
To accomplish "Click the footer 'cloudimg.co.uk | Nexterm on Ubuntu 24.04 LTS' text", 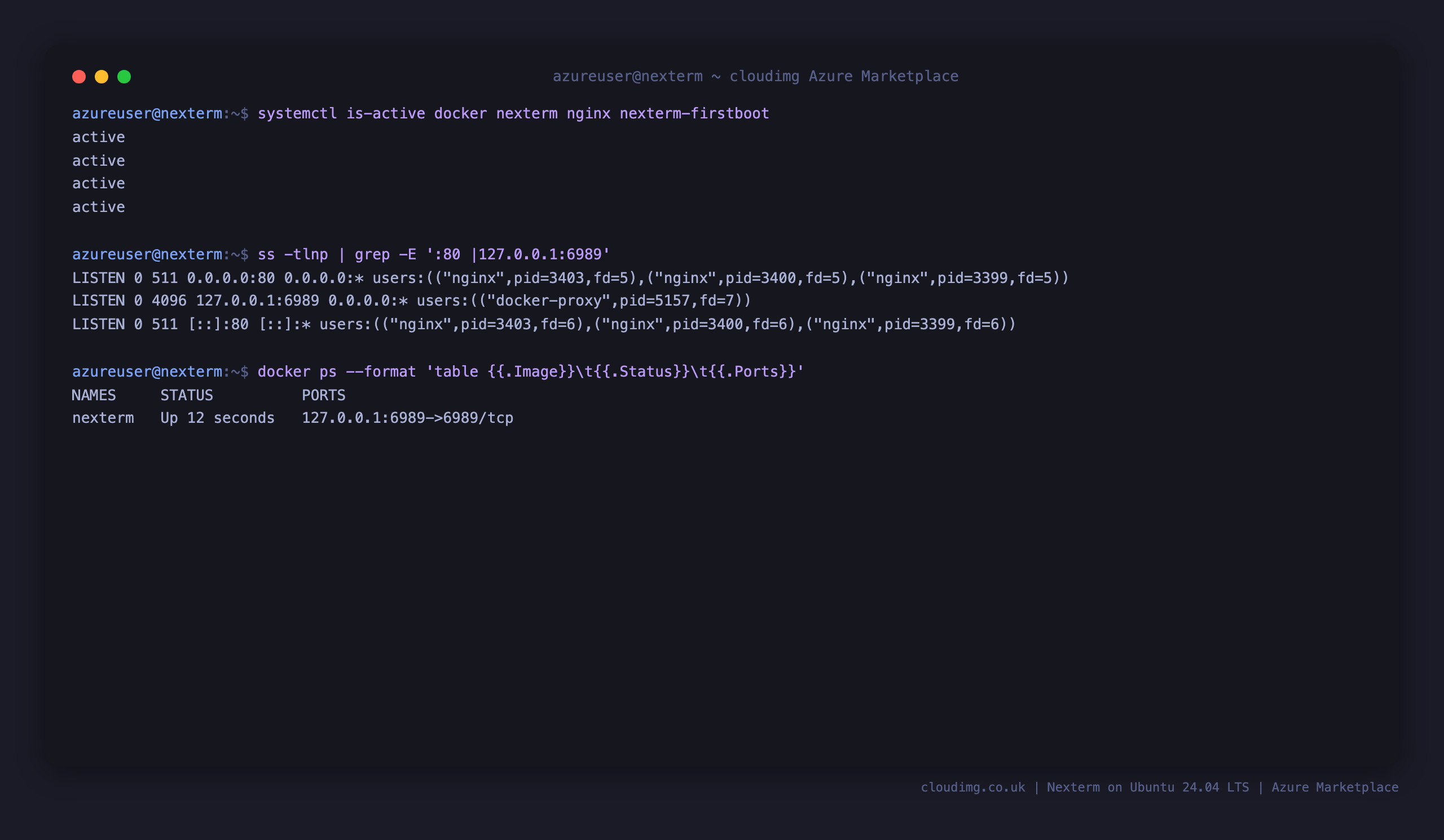I will pos(1085,788).
